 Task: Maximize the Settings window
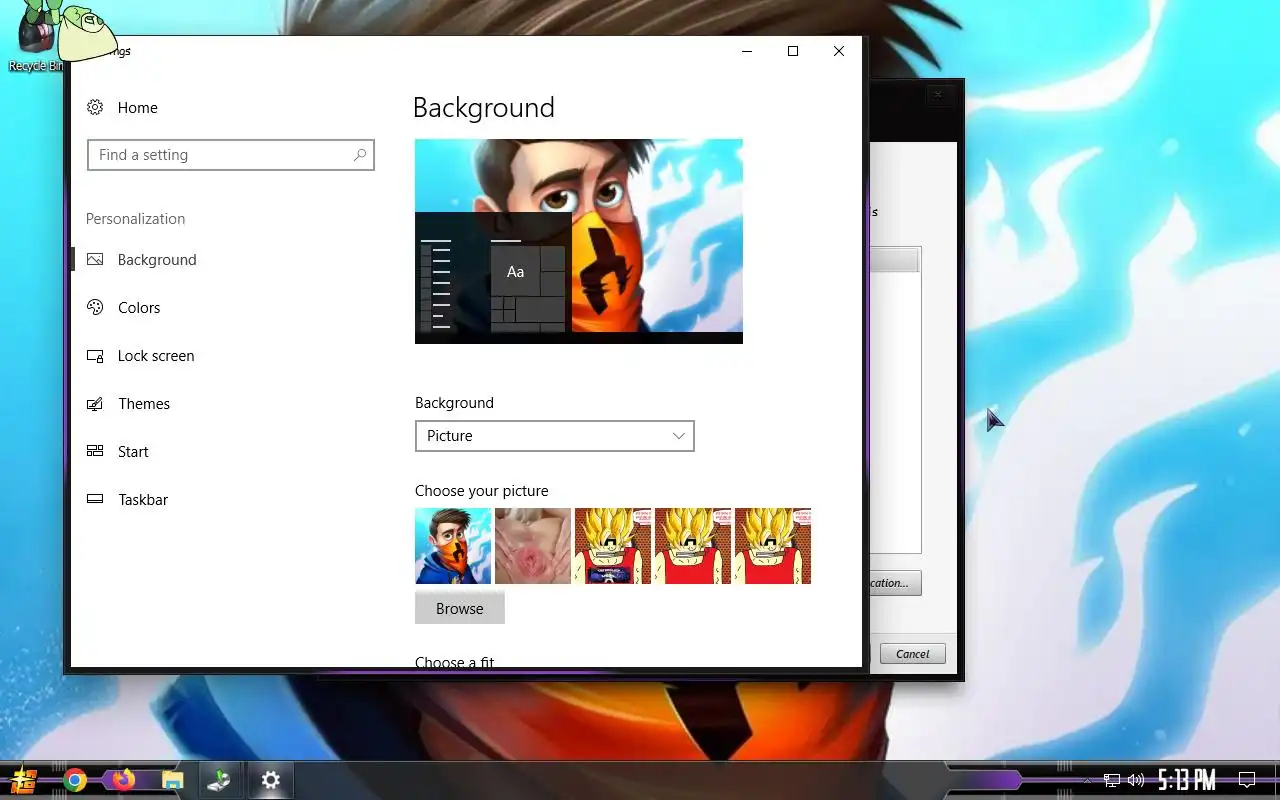[x=793, y=51]
